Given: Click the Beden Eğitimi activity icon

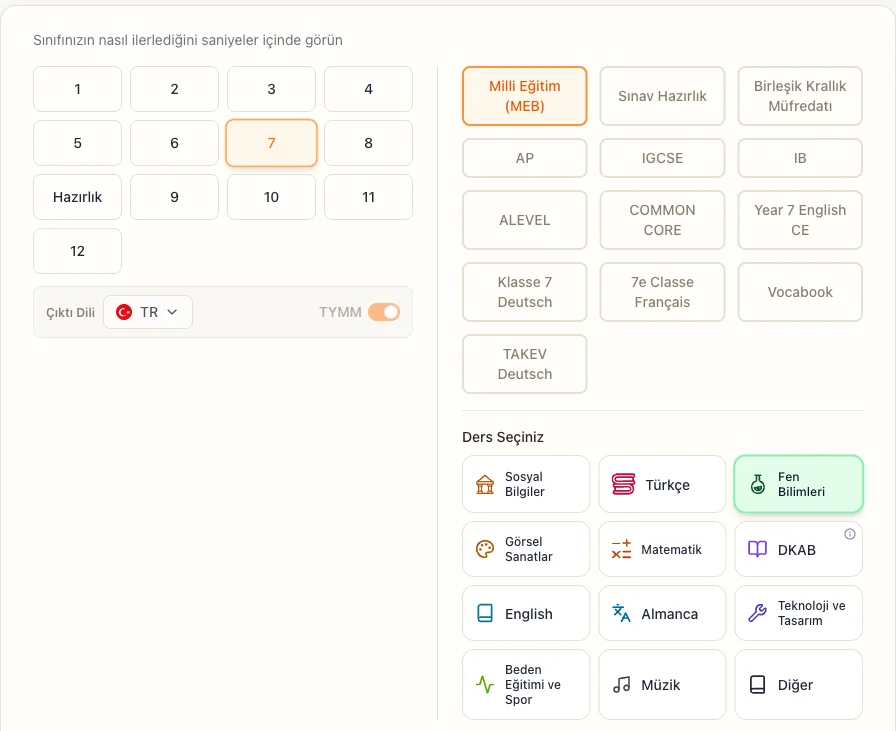Looking at the screenshot, I should tap(485, 684).
